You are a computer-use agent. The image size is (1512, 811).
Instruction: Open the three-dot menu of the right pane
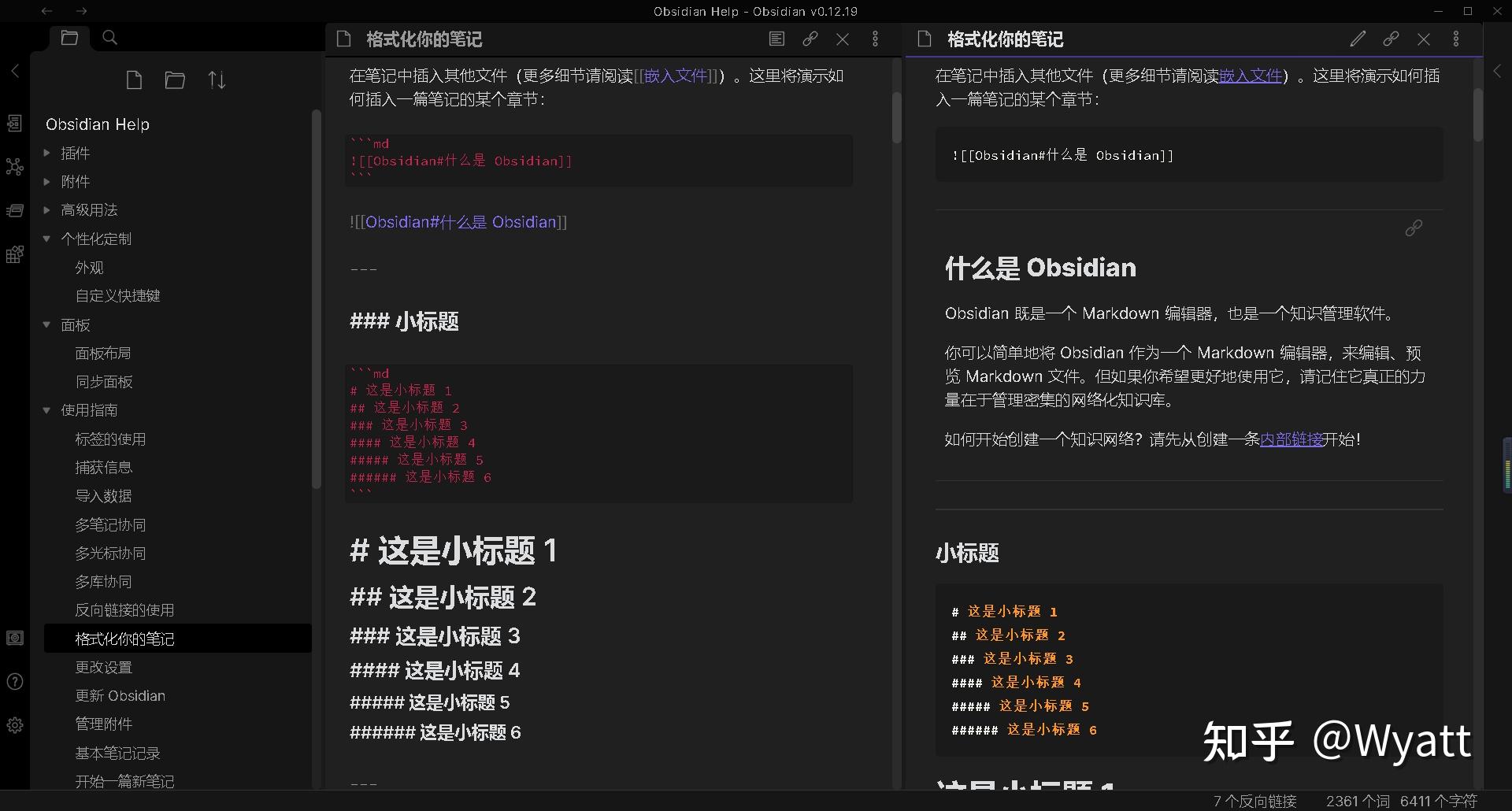coord(1456,38)
